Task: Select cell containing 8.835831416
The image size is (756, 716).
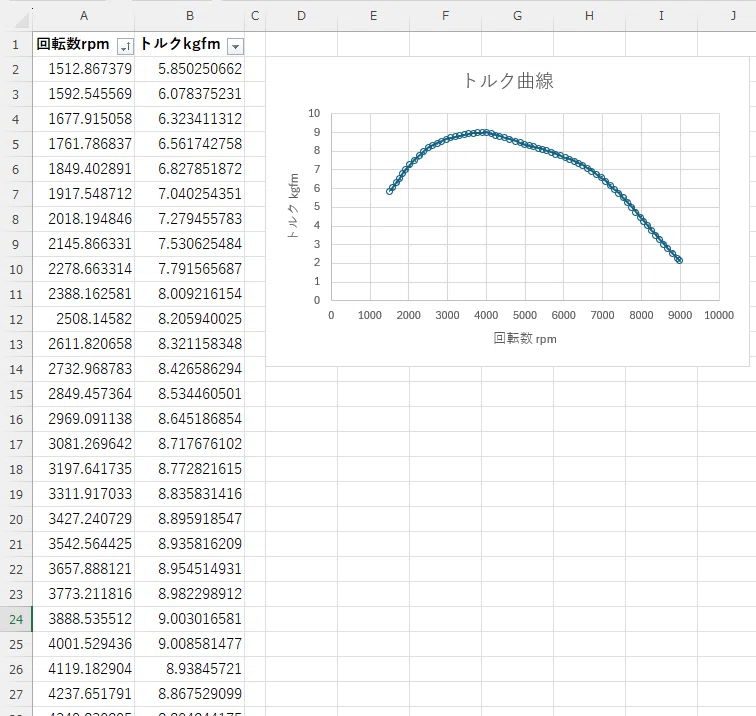Action: (190, 494)
